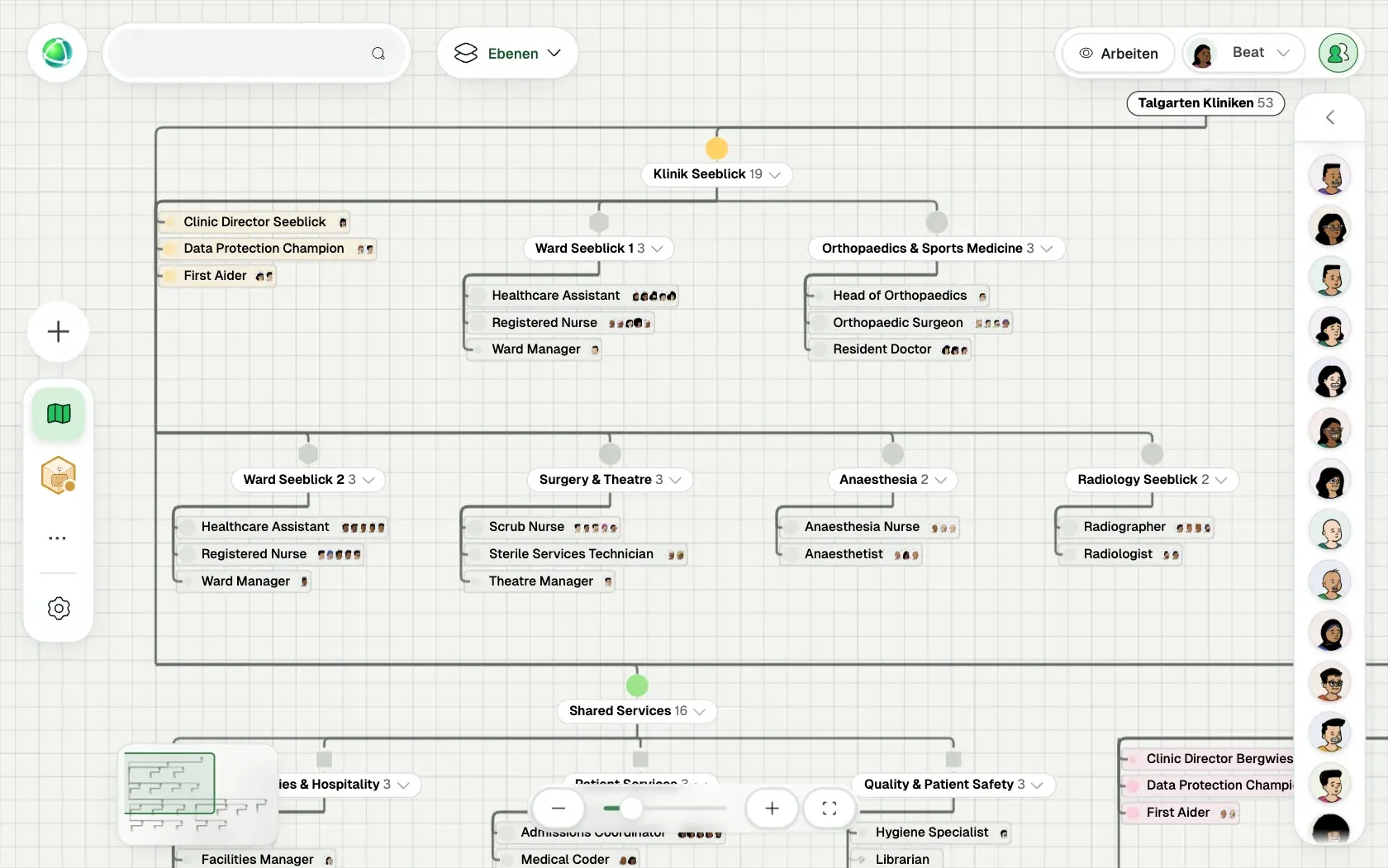Click the green people icon top right
The height and width of the screenshot is (868, 1388).
tap(1338, 53)
